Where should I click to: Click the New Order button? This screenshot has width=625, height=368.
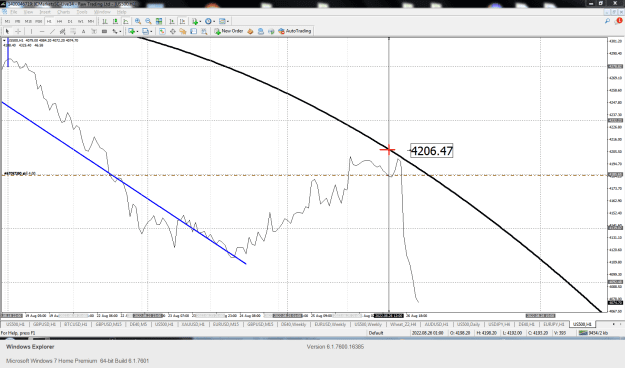[228, 31]
